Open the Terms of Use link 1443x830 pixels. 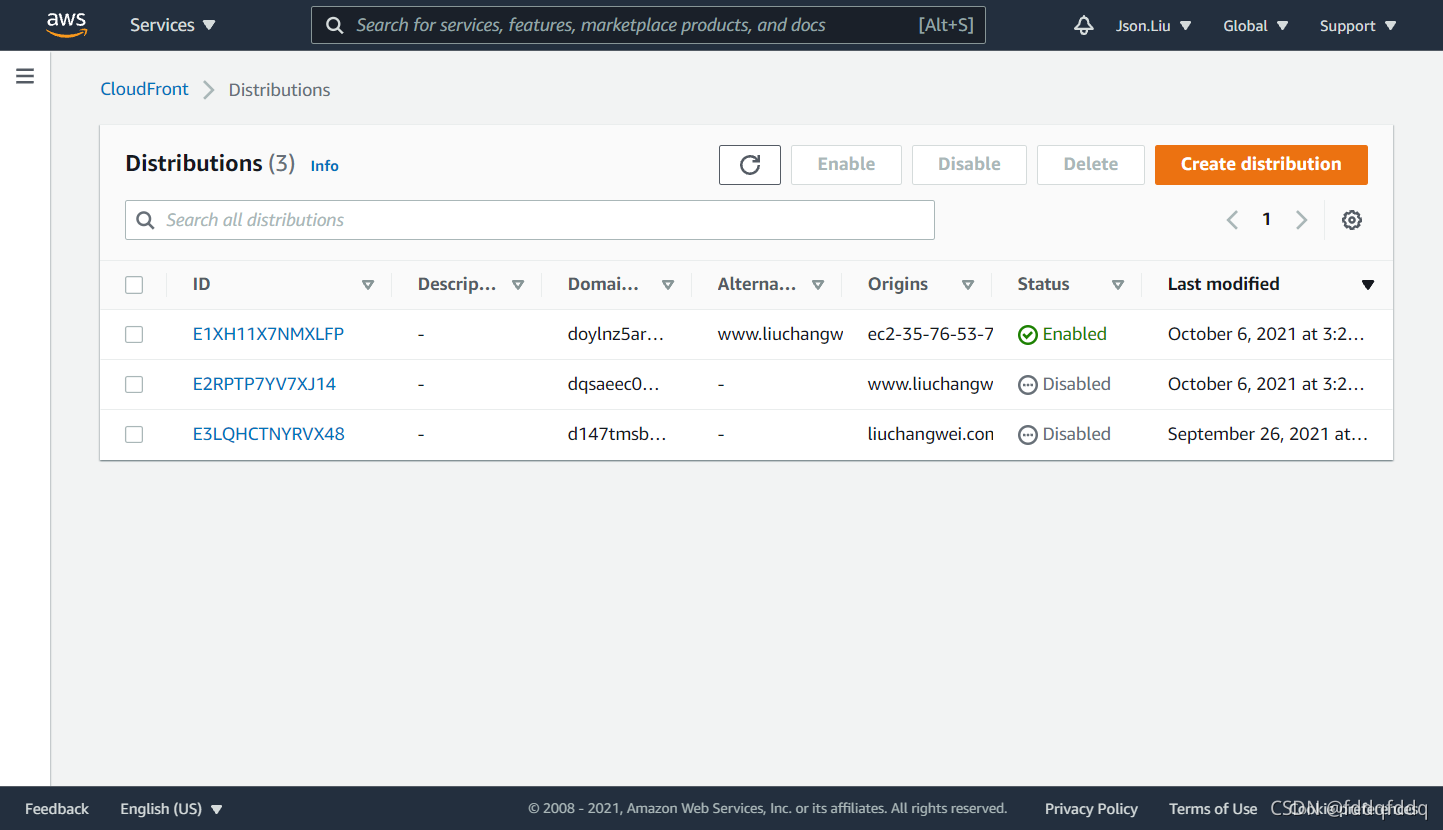[1213, 809]
